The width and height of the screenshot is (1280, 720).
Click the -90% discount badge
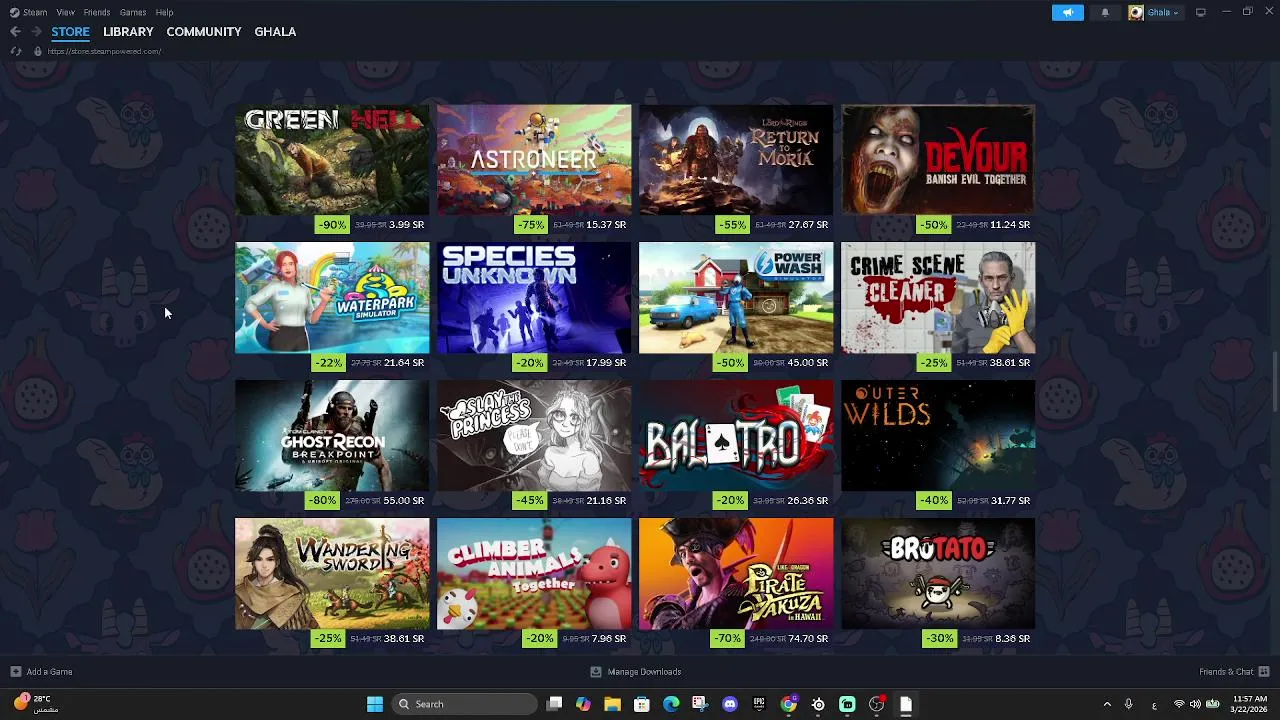click(x=331, y=225)
